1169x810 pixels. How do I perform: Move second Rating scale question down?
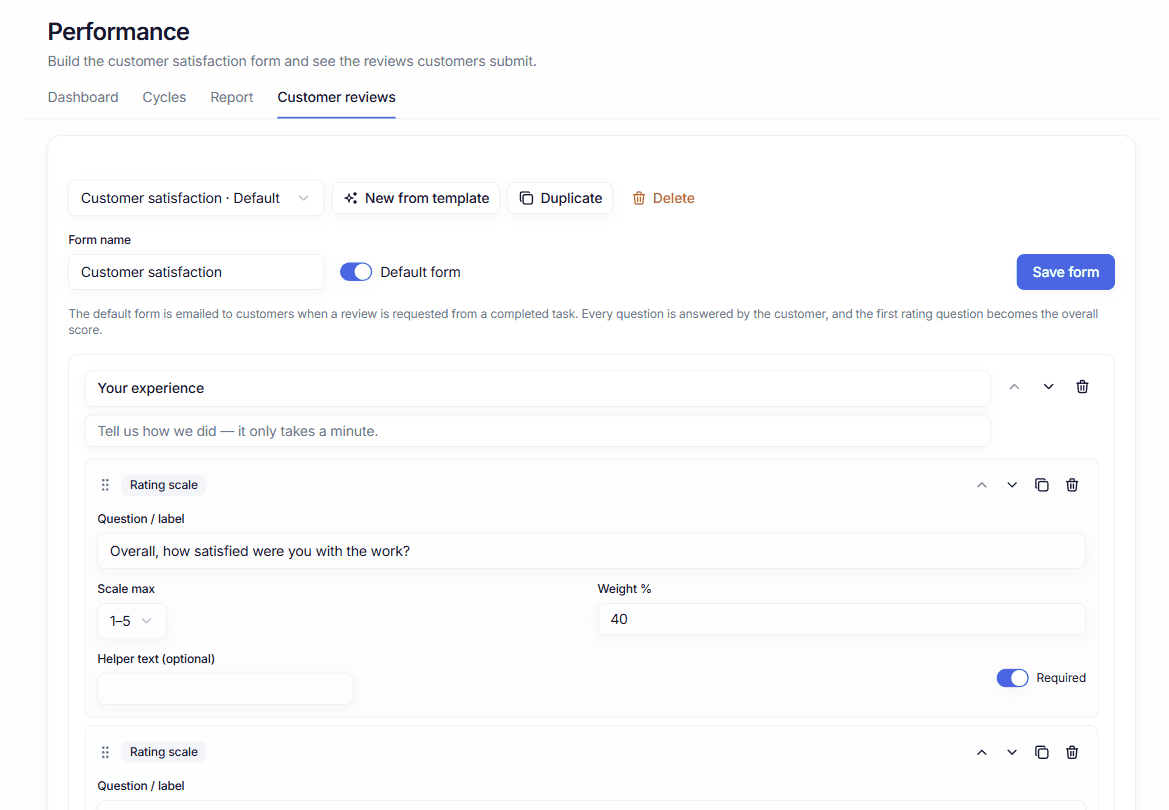1012,752
